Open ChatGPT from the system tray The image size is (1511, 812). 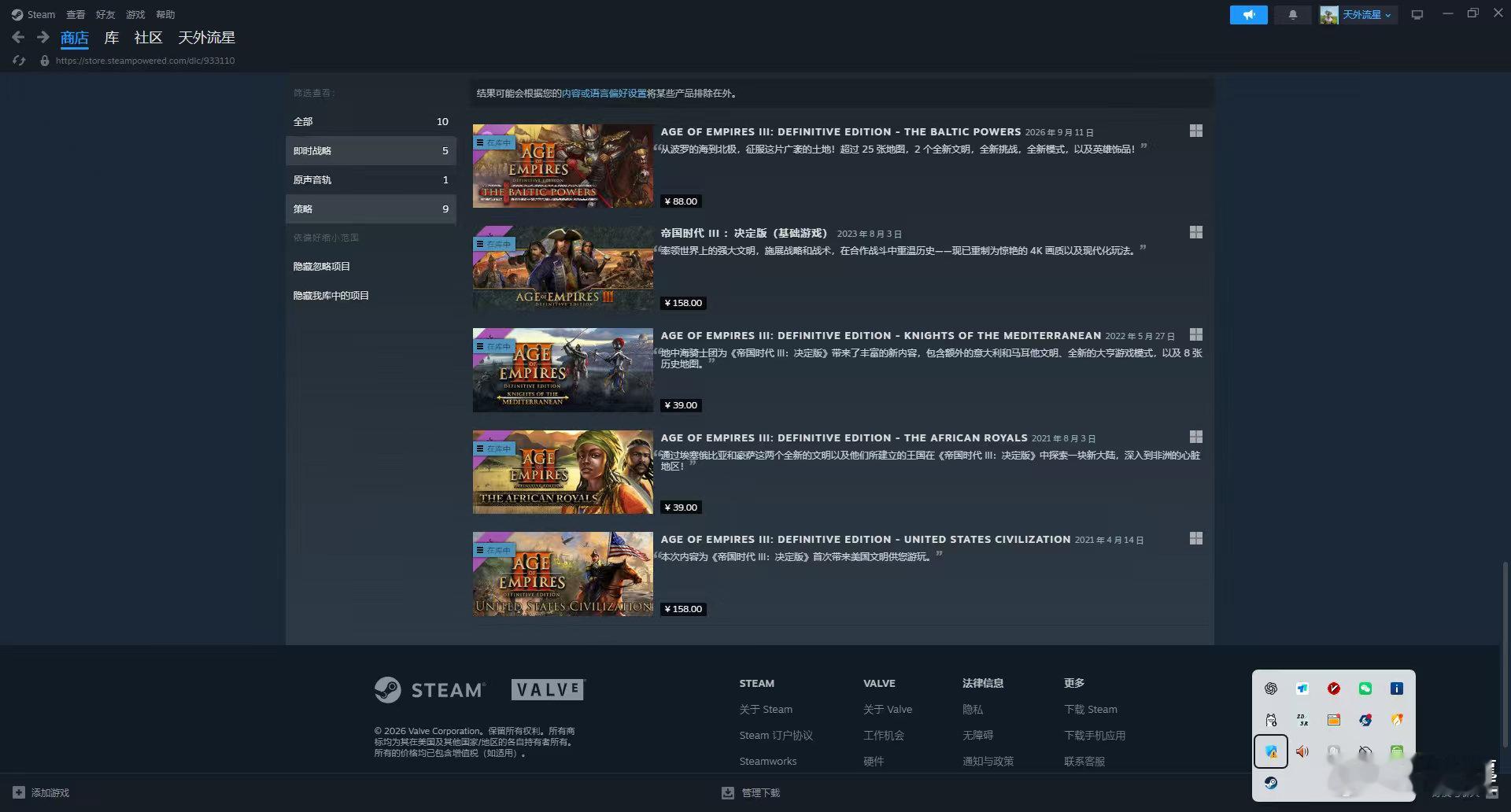click(x=1271, y=688)
